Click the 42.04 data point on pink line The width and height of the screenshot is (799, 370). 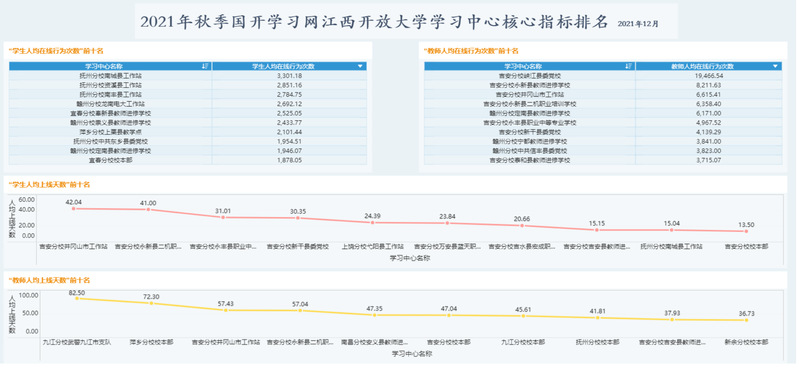pyautogui.click(x=74, y=208)
